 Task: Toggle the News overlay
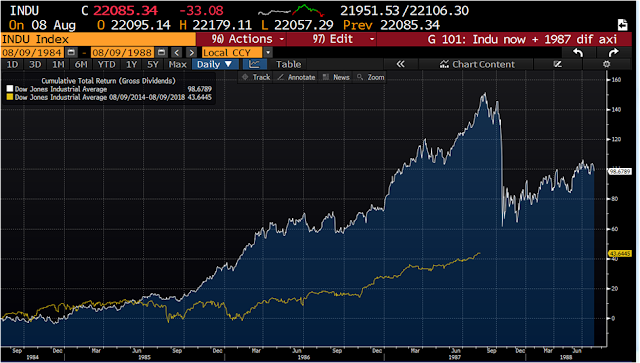click(x=336, y=77)
